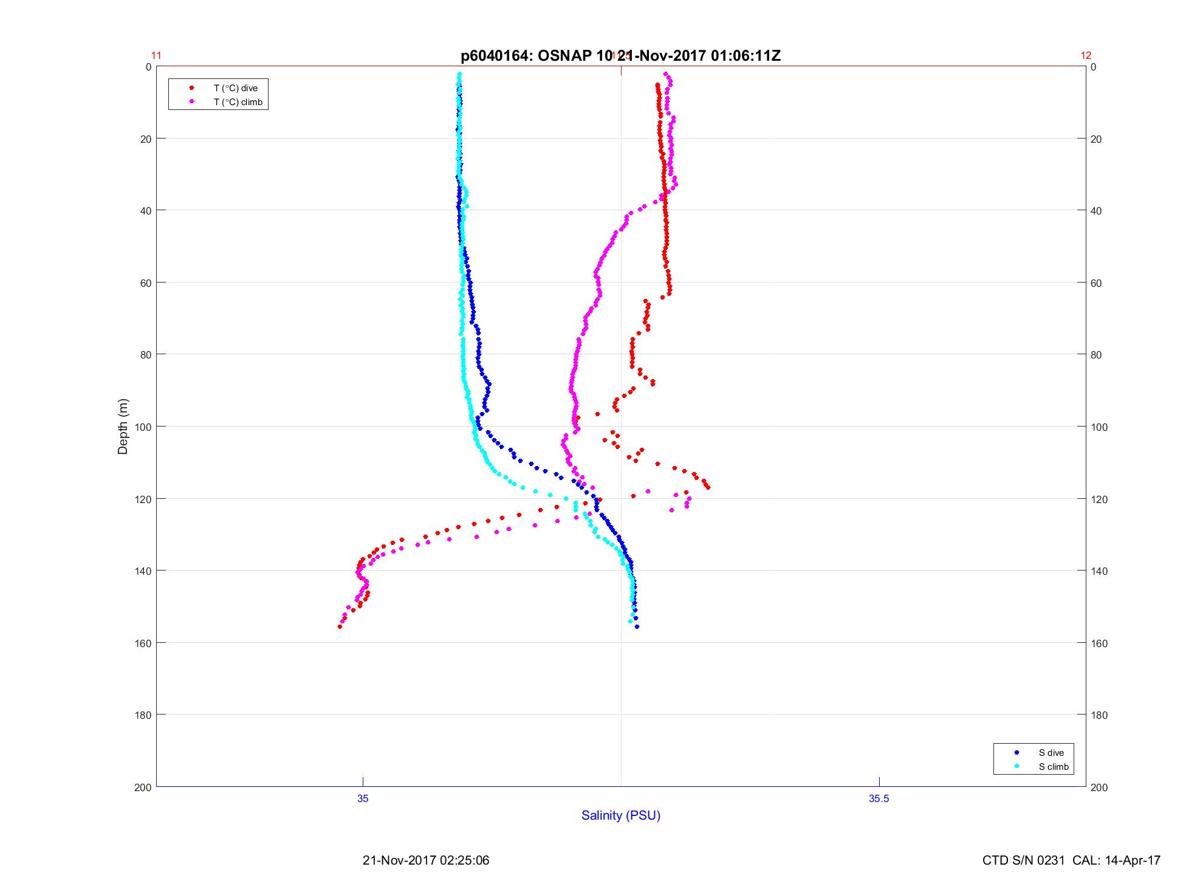Click the red temperature tick label 12
1200x885 pixels.
[1086, 56]
